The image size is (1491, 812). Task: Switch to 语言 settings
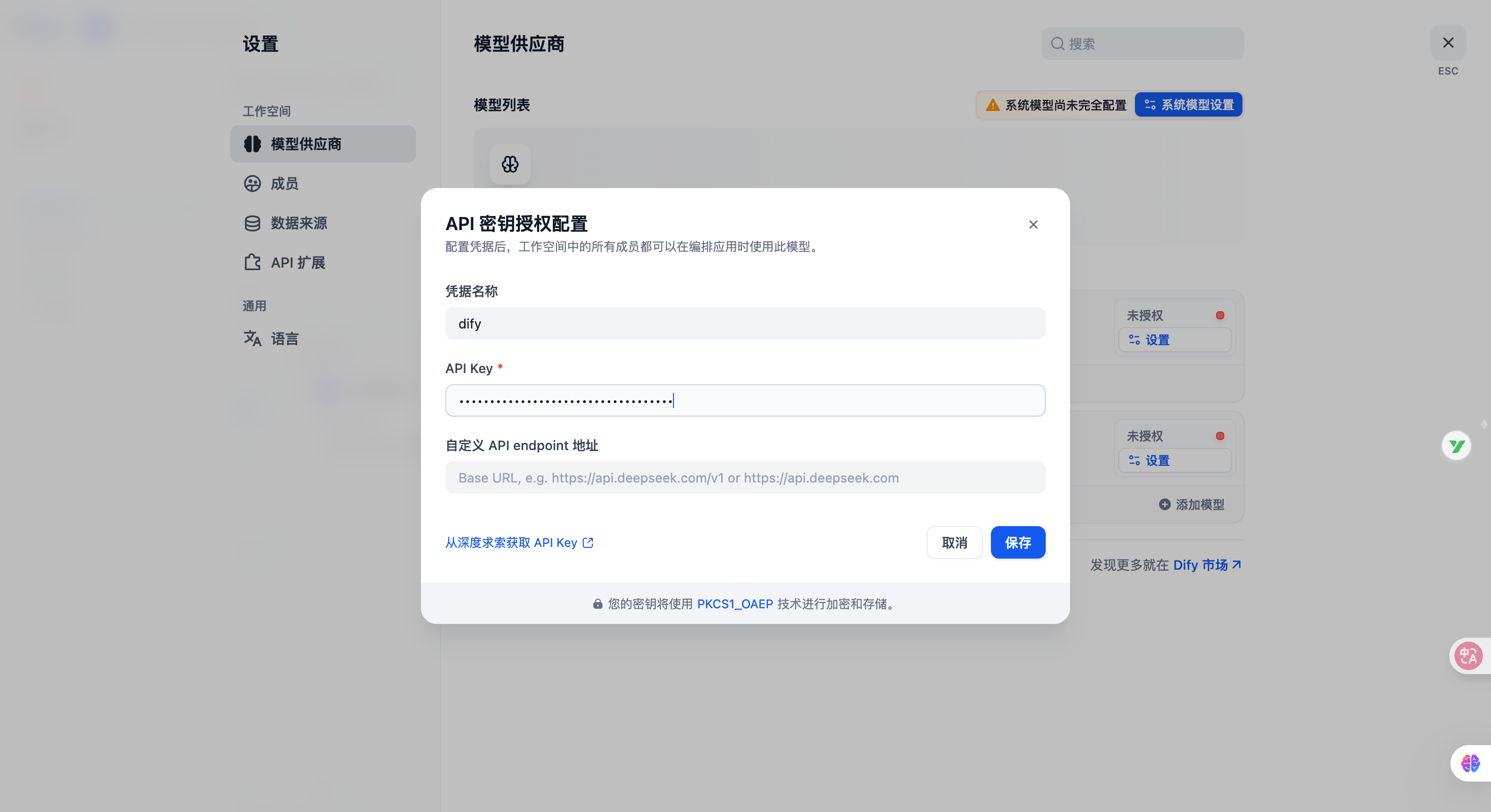283,339
